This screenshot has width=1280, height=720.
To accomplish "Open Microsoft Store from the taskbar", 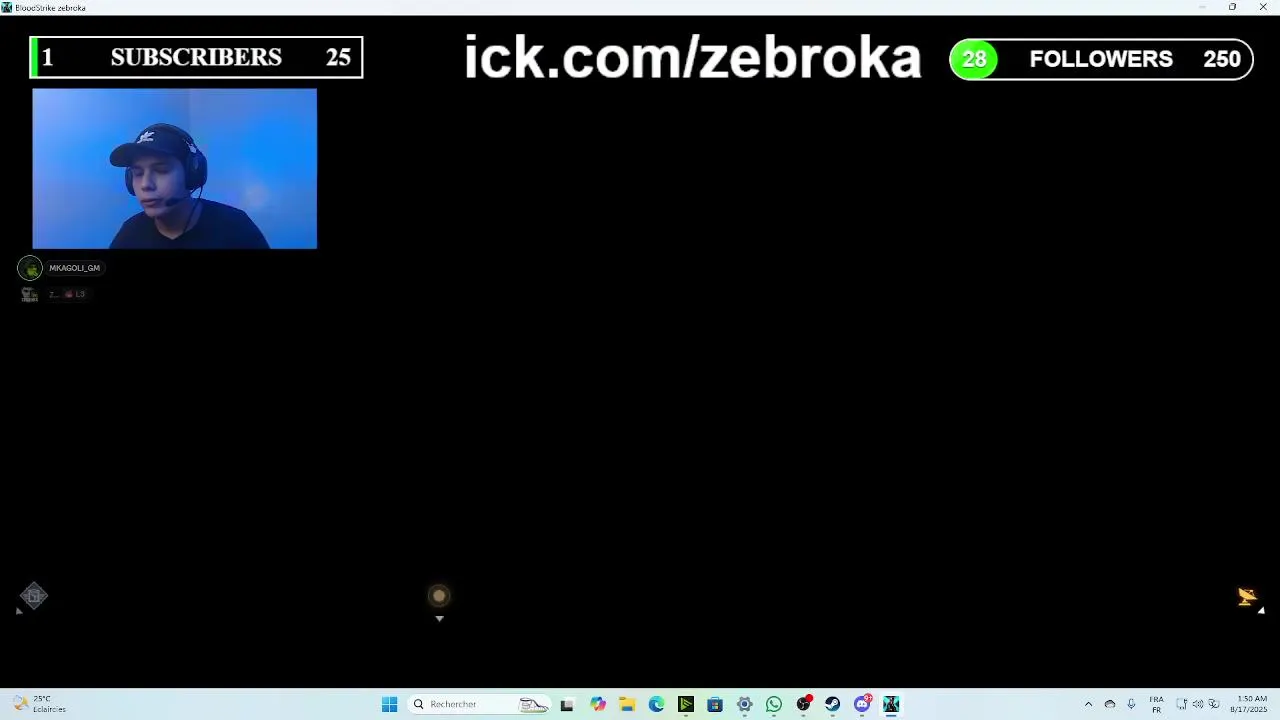I will pyautogui.click(x=715, y=704).
